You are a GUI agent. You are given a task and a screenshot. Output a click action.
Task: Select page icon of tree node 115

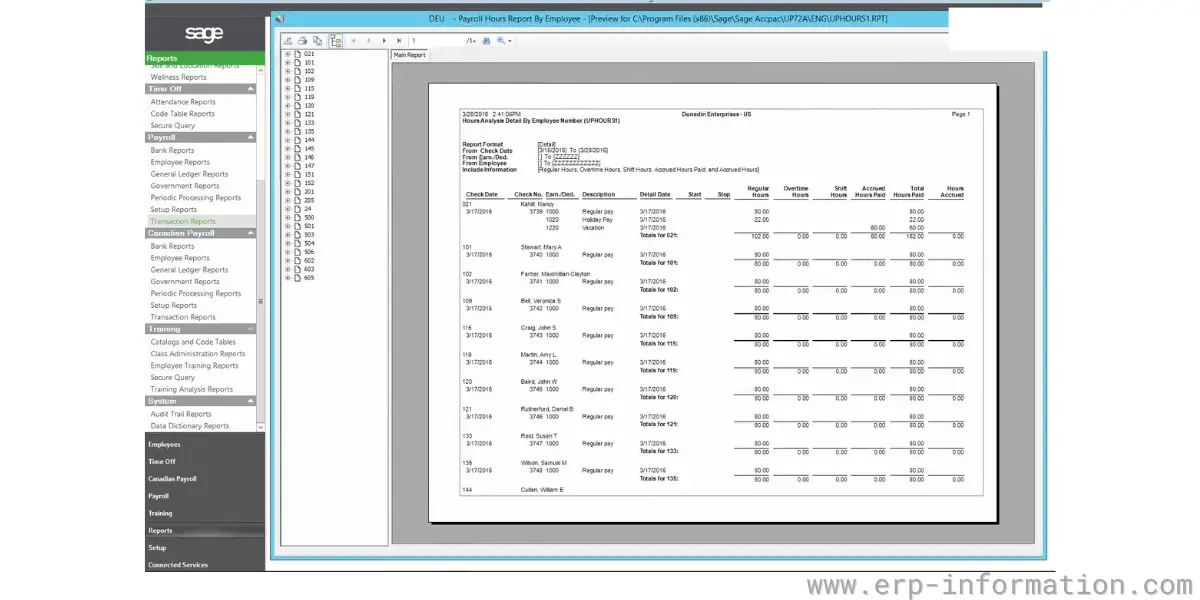click(x=297, y=88)
